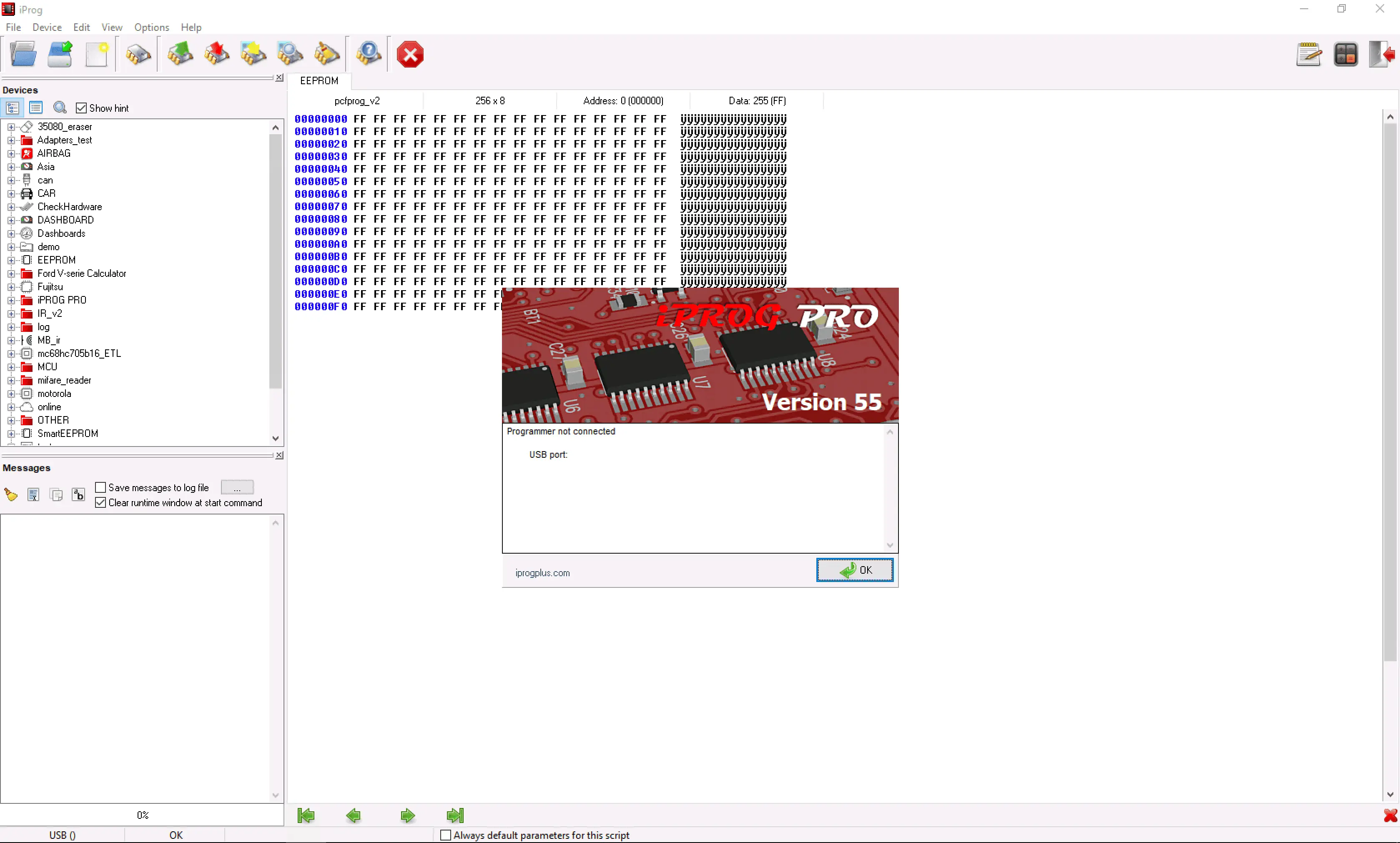Viewport: 1400px width, 843px height.
Task: Open the View menu
Action: 112,27
